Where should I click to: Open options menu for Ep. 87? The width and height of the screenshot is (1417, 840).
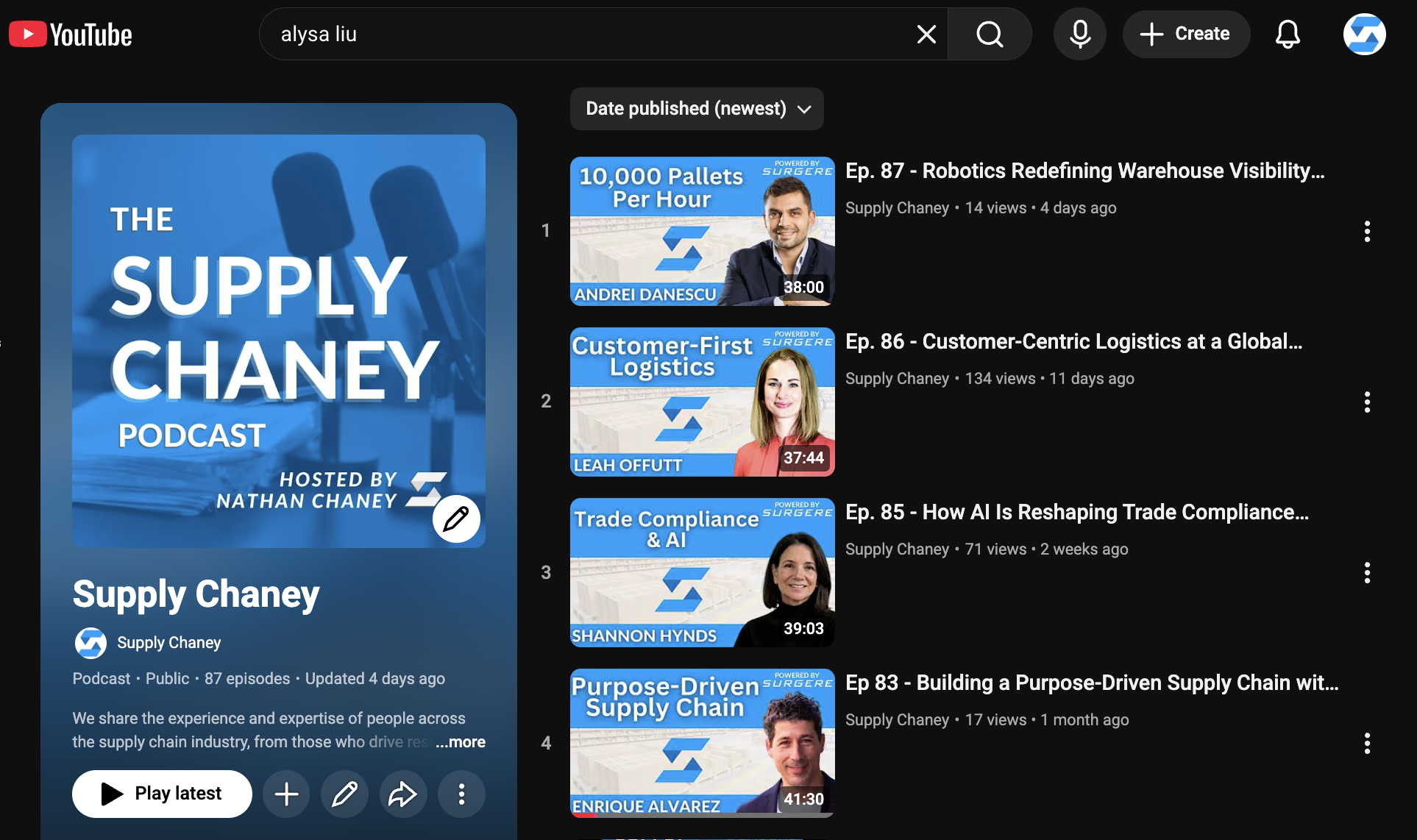click(1367, 231)
